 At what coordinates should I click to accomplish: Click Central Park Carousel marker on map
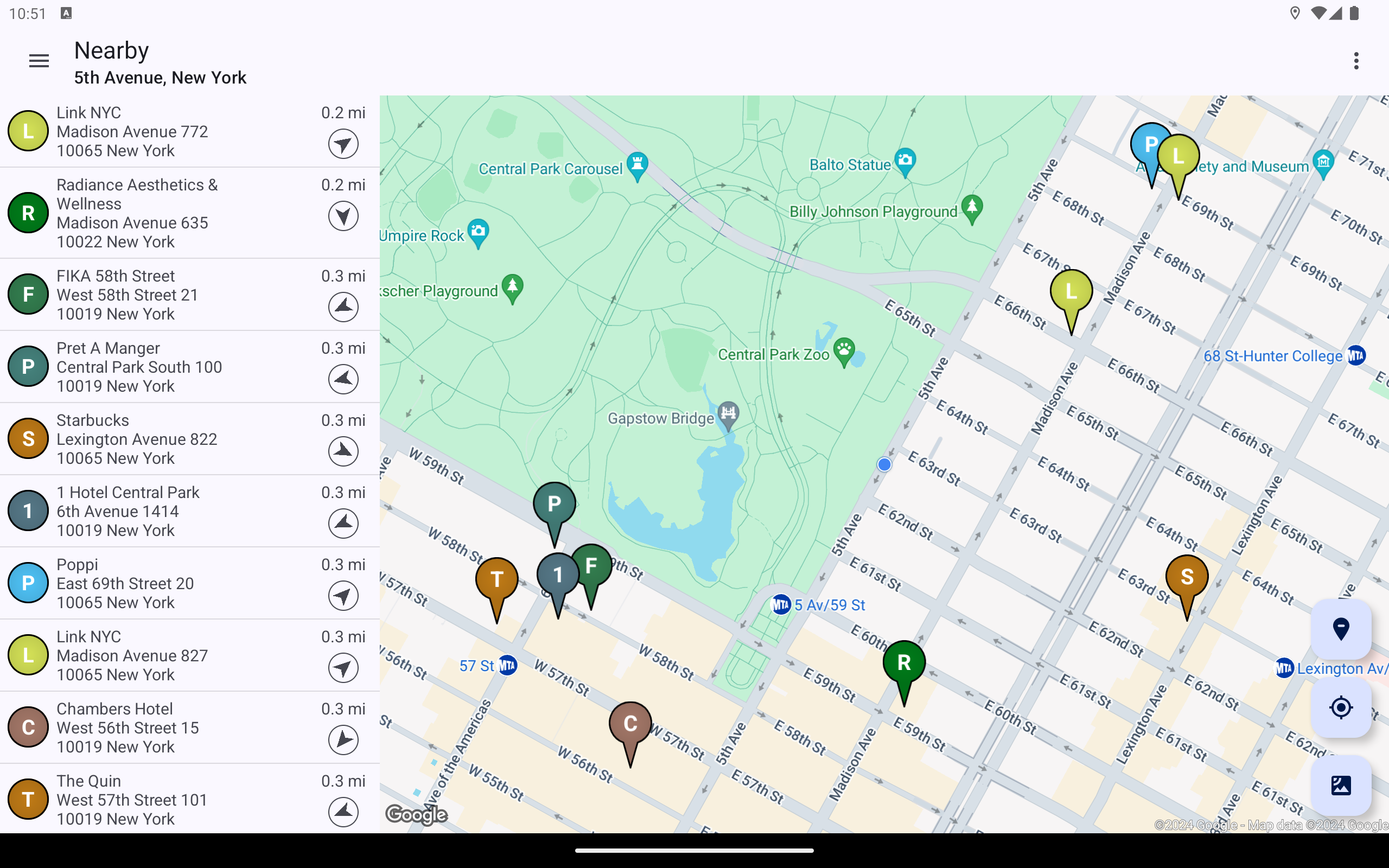[638, 167]
